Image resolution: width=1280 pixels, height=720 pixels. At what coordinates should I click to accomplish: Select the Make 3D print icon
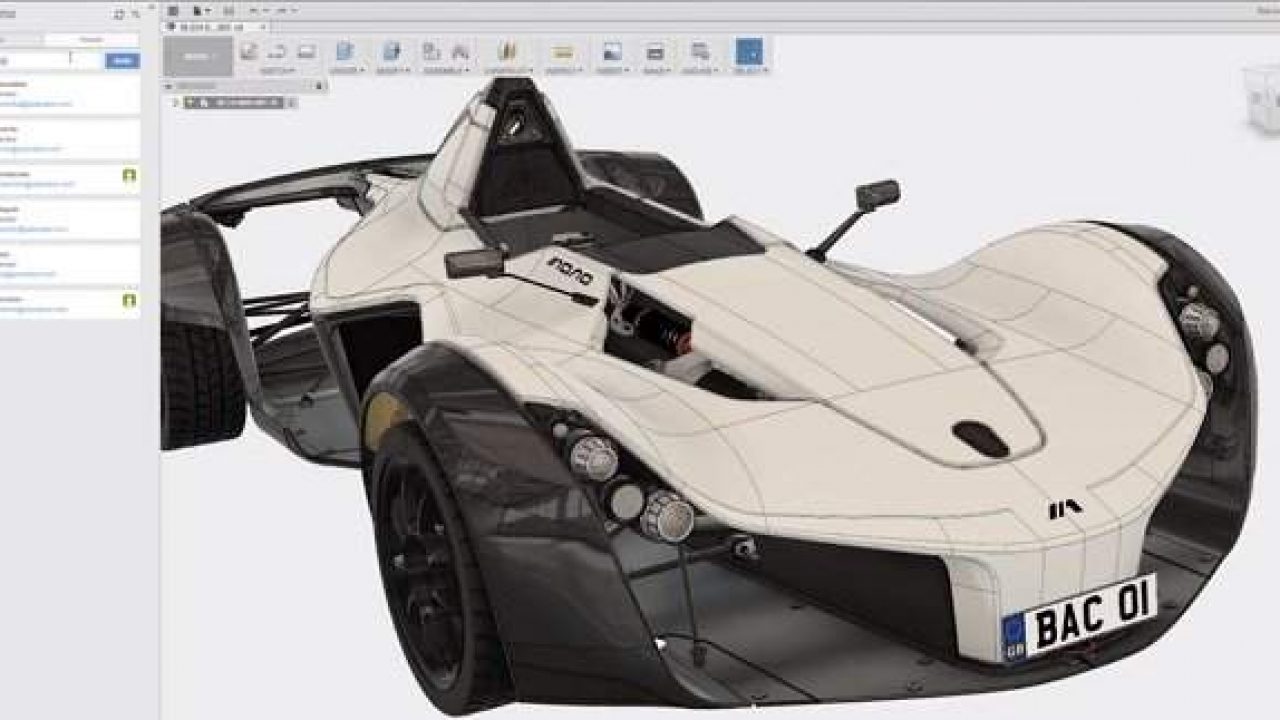[655, 51]
